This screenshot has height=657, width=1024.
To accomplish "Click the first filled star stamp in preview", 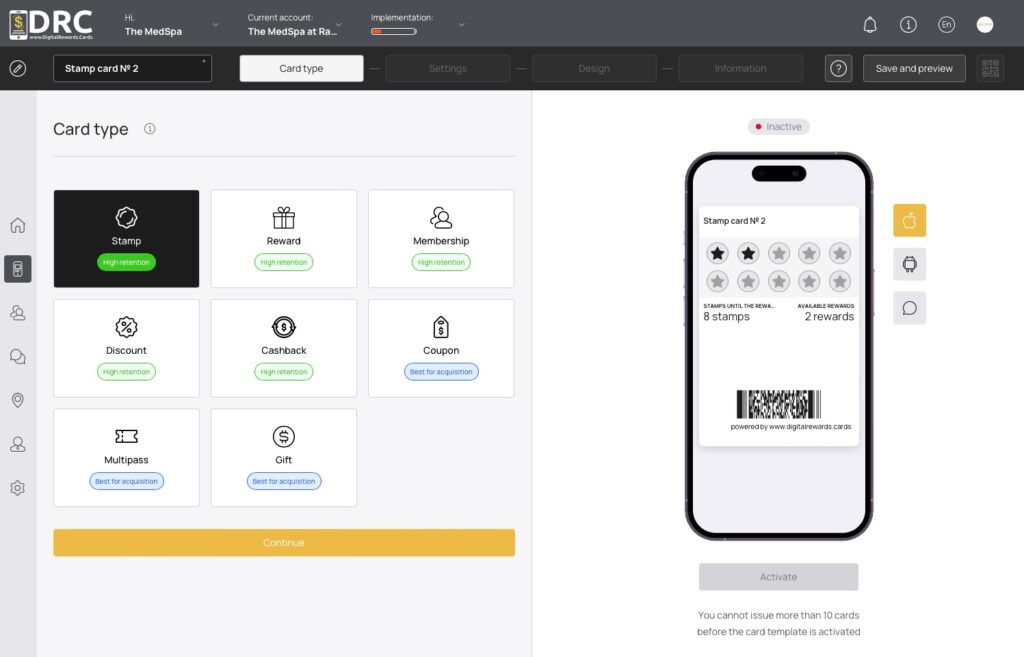I will [717, 253].
